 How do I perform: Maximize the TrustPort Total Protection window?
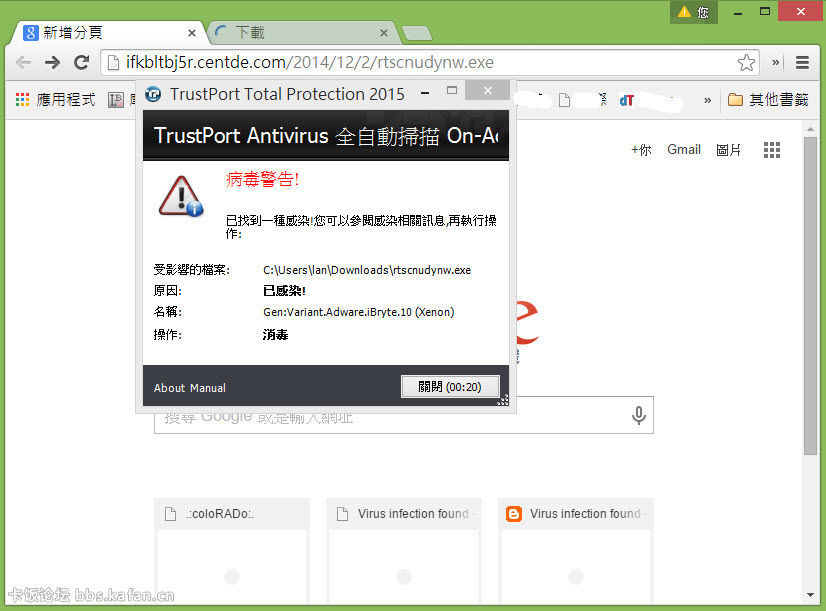pyautogui.click(x=451, y=91)
